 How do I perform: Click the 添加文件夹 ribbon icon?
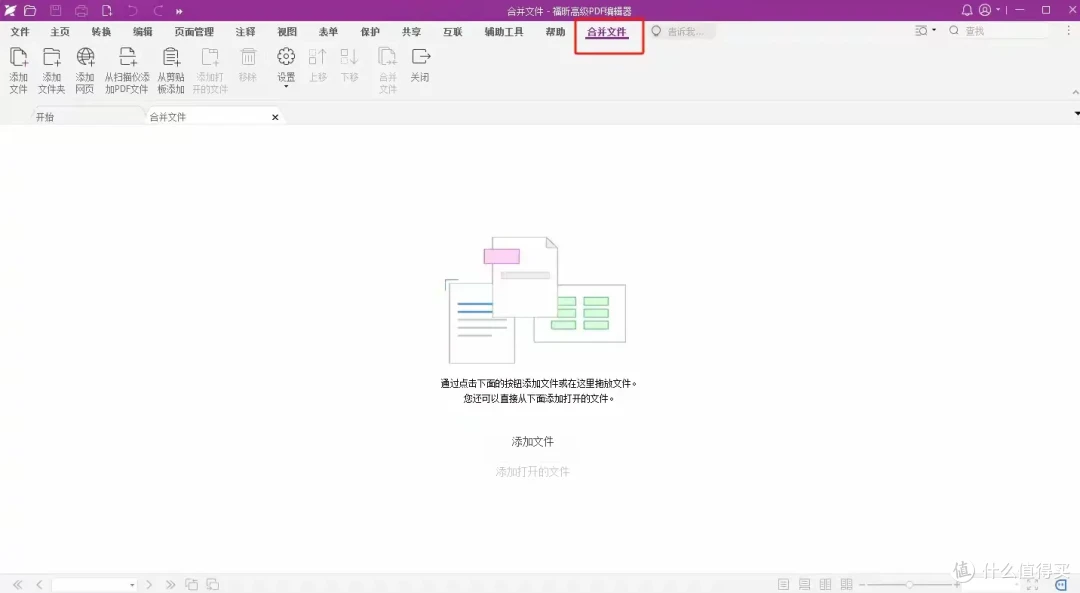point(52,57)
